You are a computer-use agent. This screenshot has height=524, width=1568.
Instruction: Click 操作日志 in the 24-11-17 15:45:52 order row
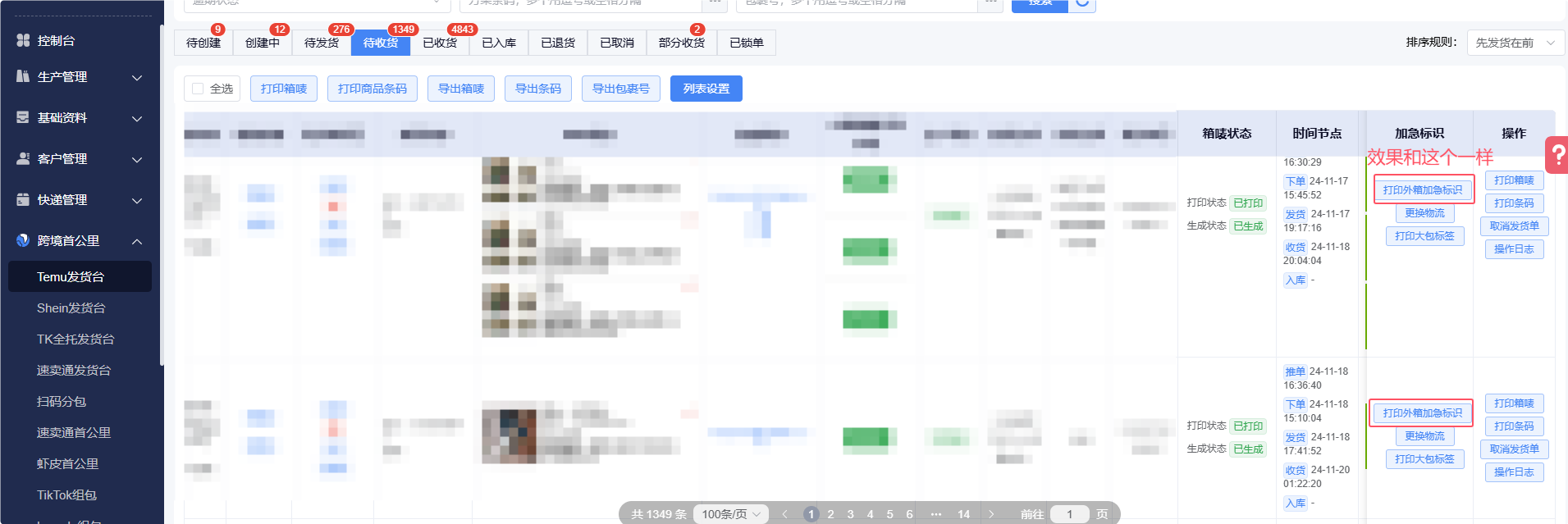coord(1515,249)
